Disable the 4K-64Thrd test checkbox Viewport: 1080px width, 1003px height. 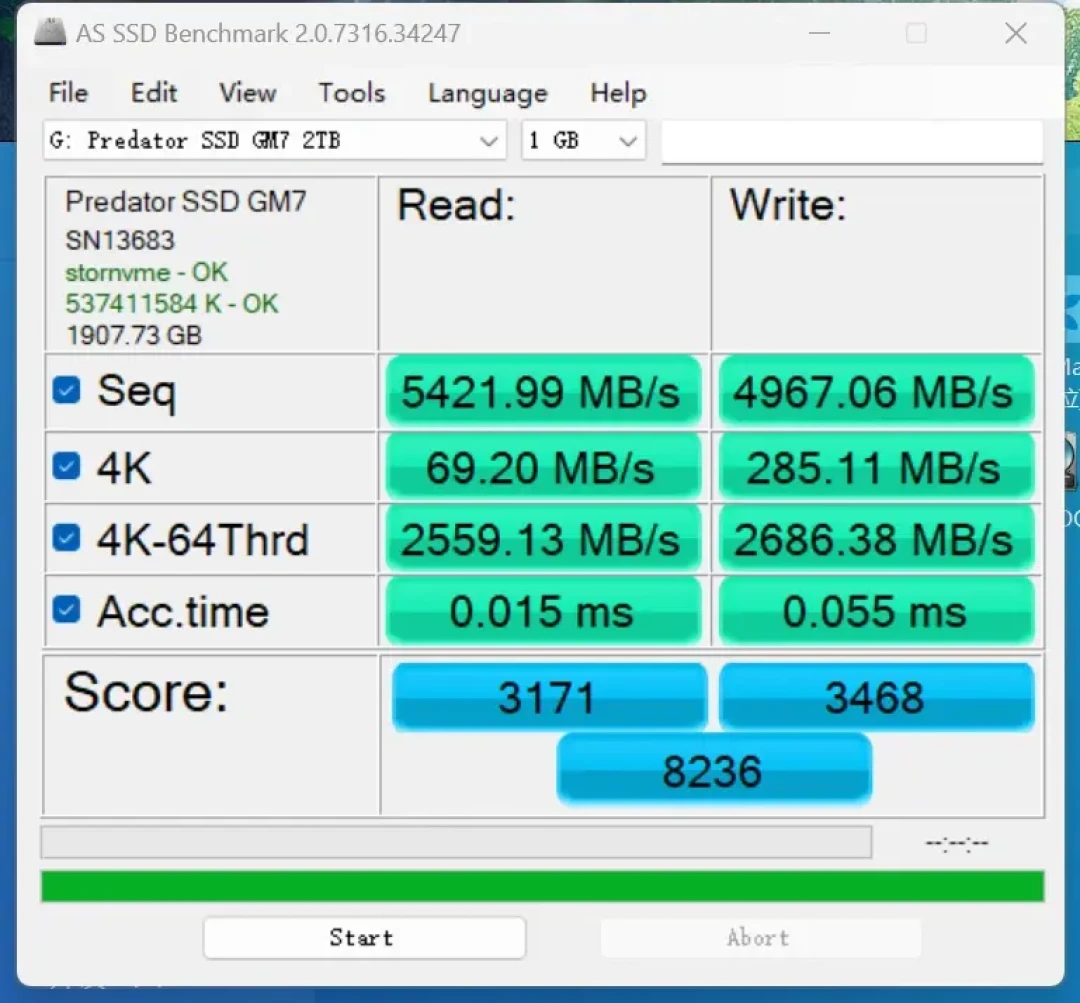(x=66, y=538)
